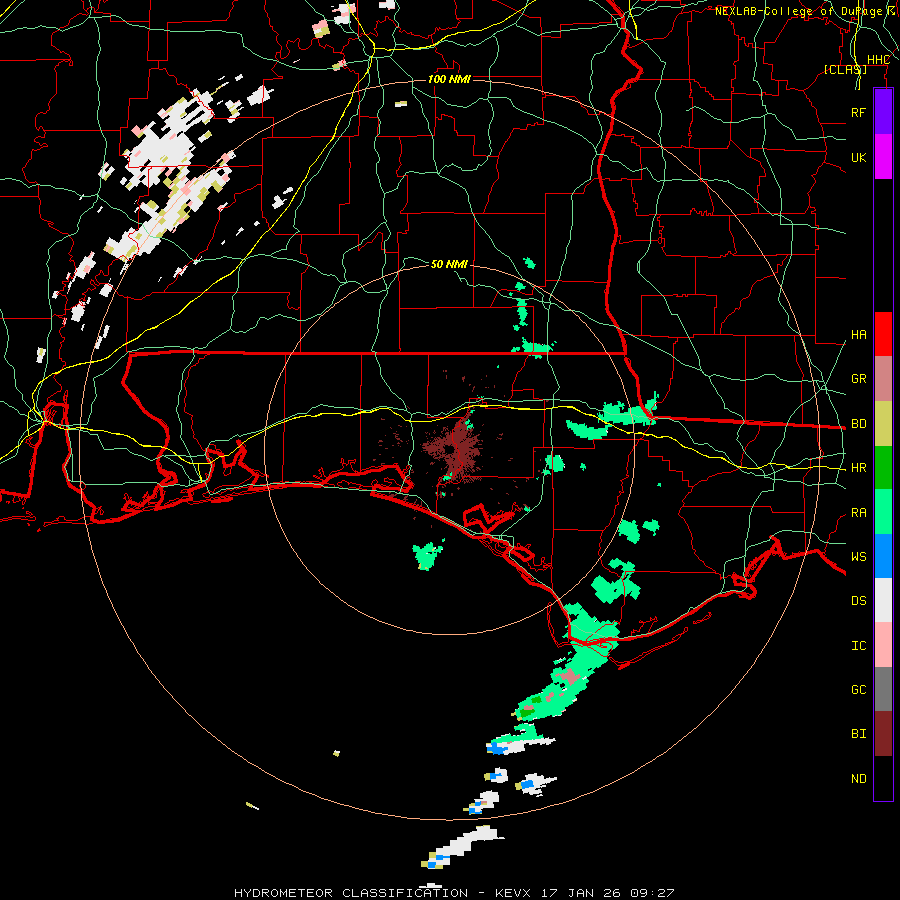
Task: Click the 50 NMI range ring label
Action: tap(449, 264)
